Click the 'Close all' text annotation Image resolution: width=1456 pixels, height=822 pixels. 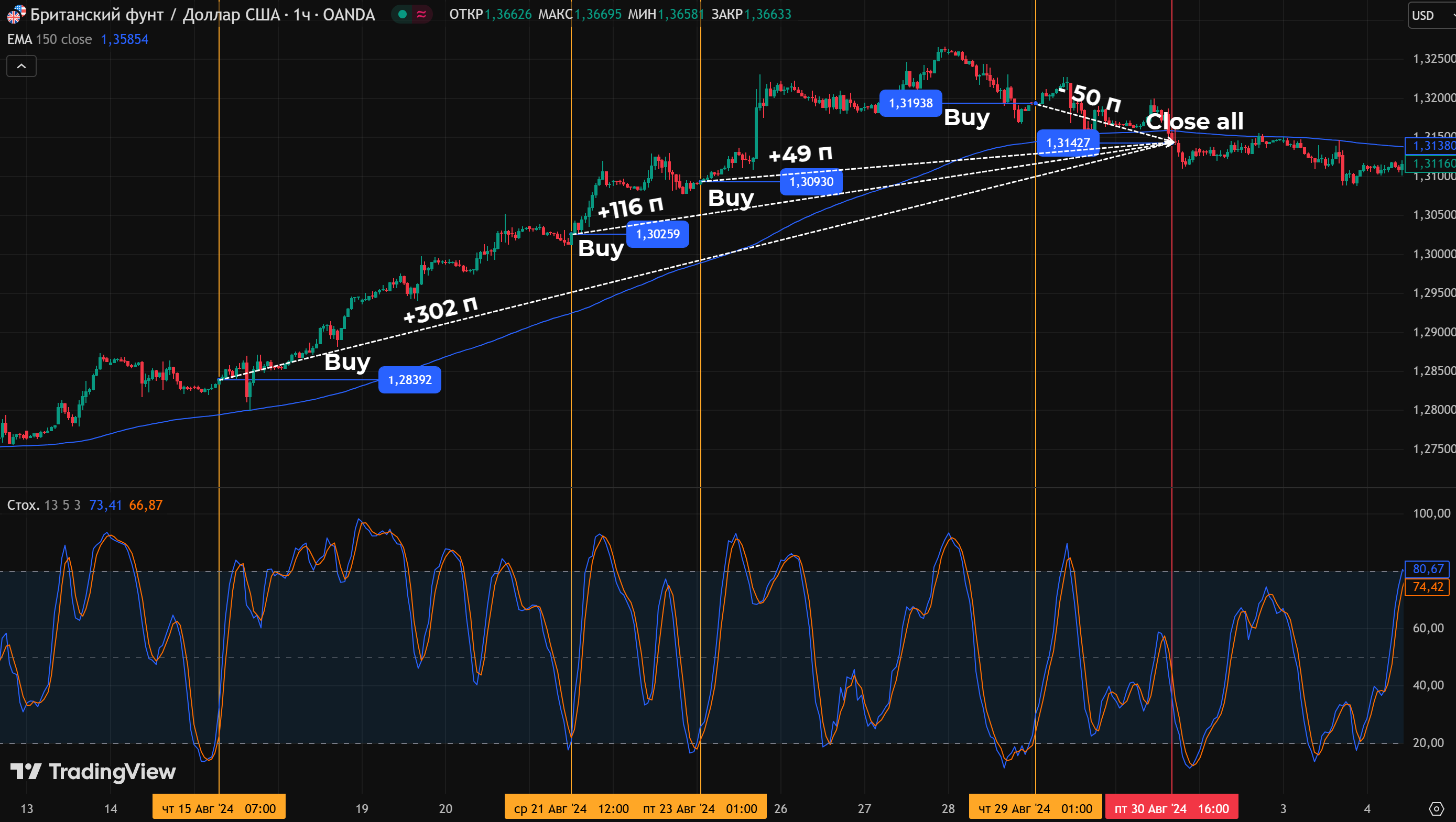click(x=1194, y=122)
